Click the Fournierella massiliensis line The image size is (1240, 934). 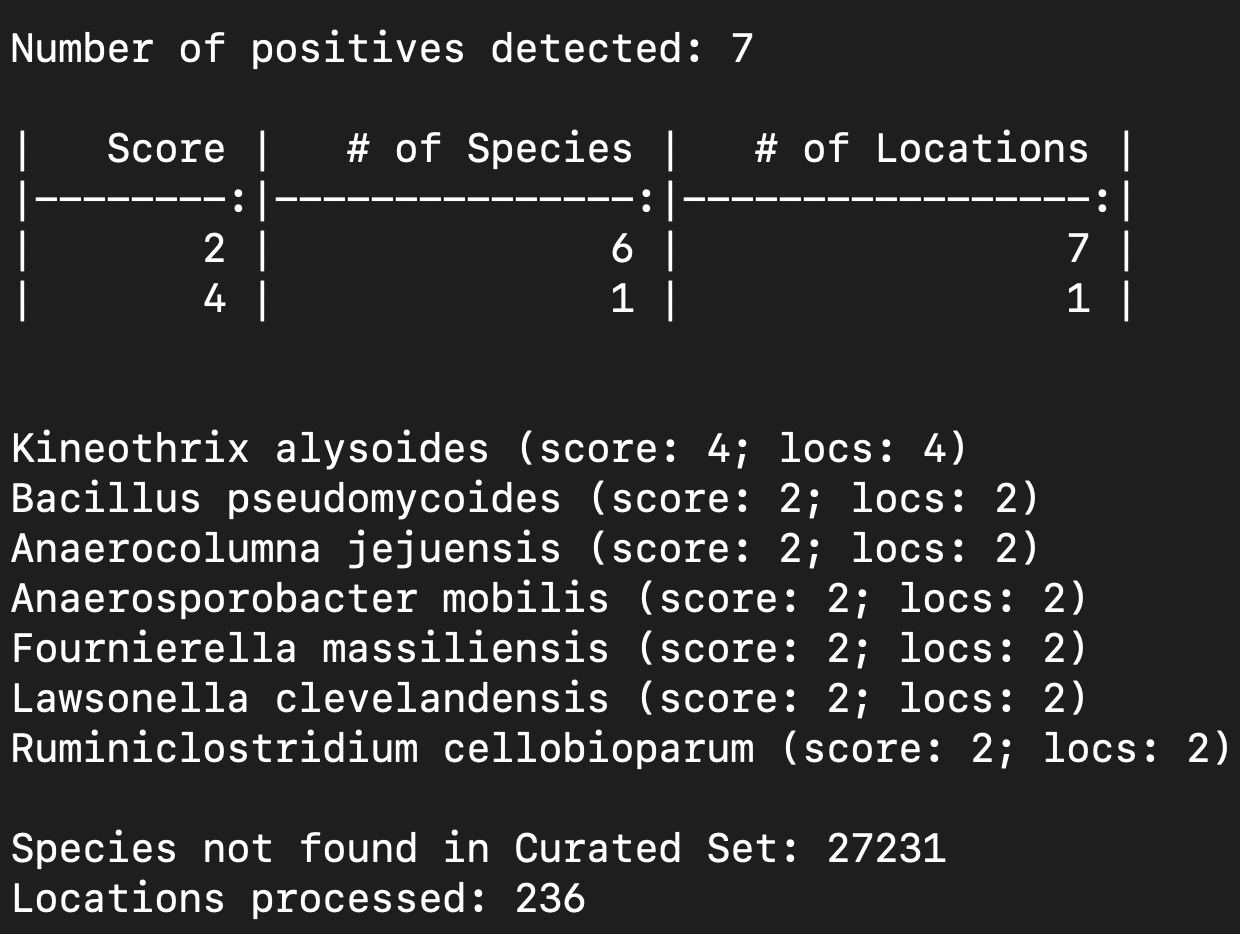(x=550, y=649)
